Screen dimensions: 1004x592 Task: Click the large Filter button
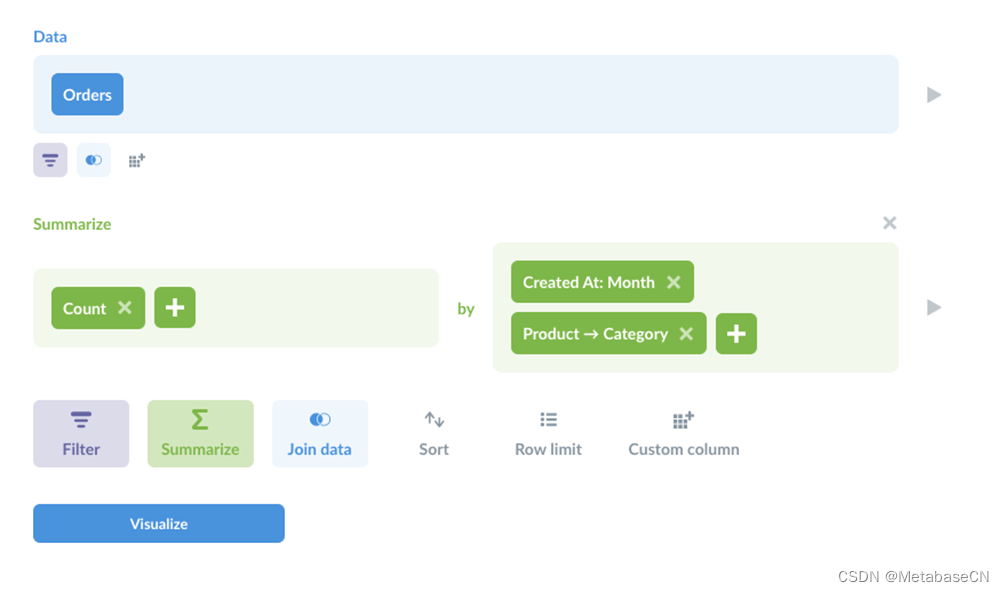click(x=81, y=434)
